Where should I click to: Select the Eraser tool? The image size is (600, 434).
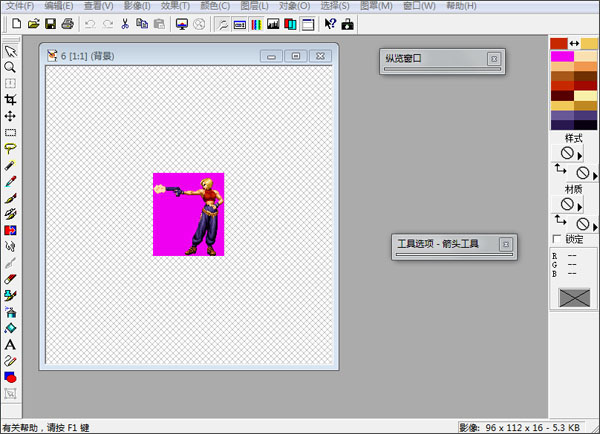(x=10, y=279)
